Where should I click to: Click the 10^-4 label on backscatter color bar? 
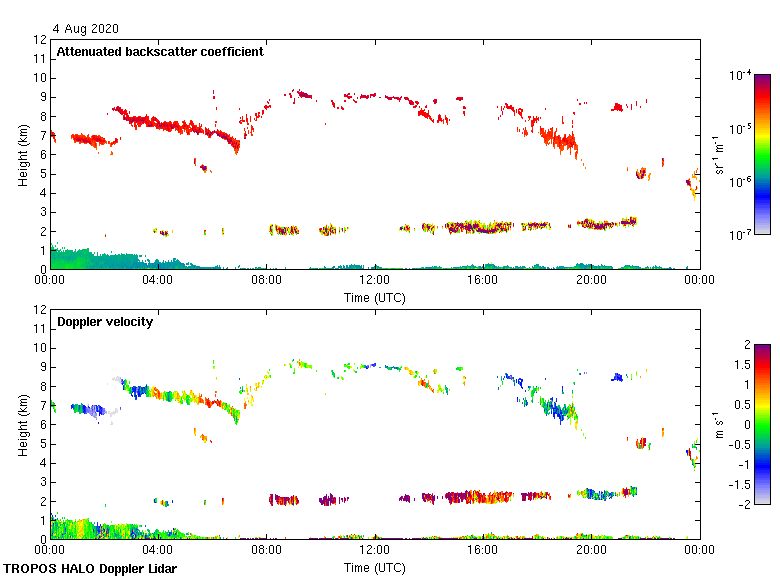(741, 76)
